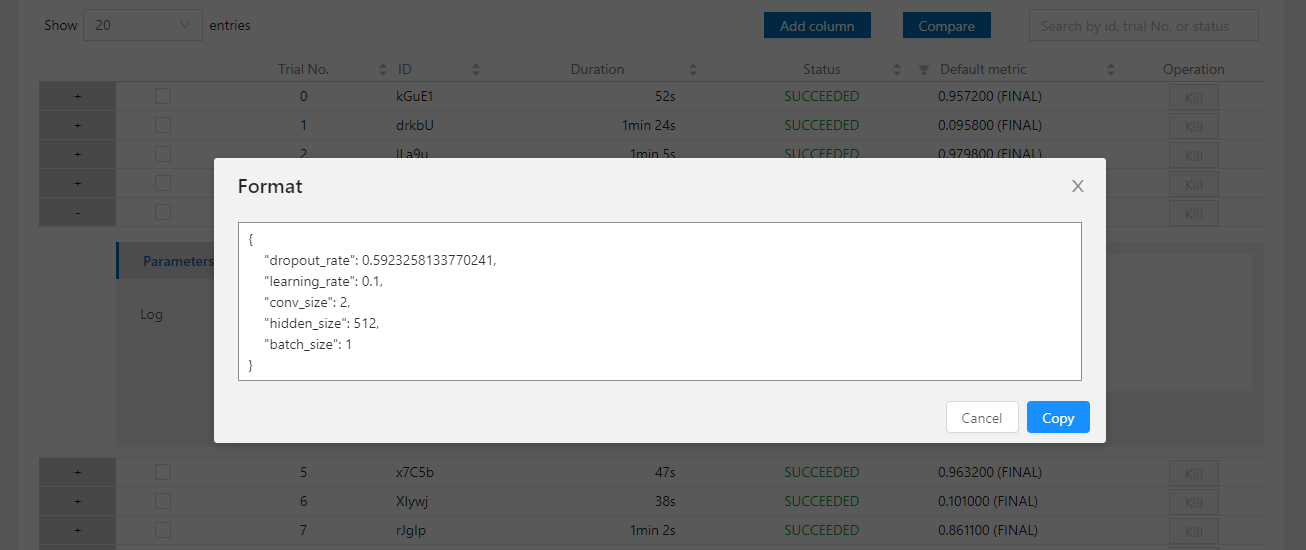The width and height of the screenshot is (1306, 550).
Task: Open the Log tab
Action: click(x=151, y=314)
